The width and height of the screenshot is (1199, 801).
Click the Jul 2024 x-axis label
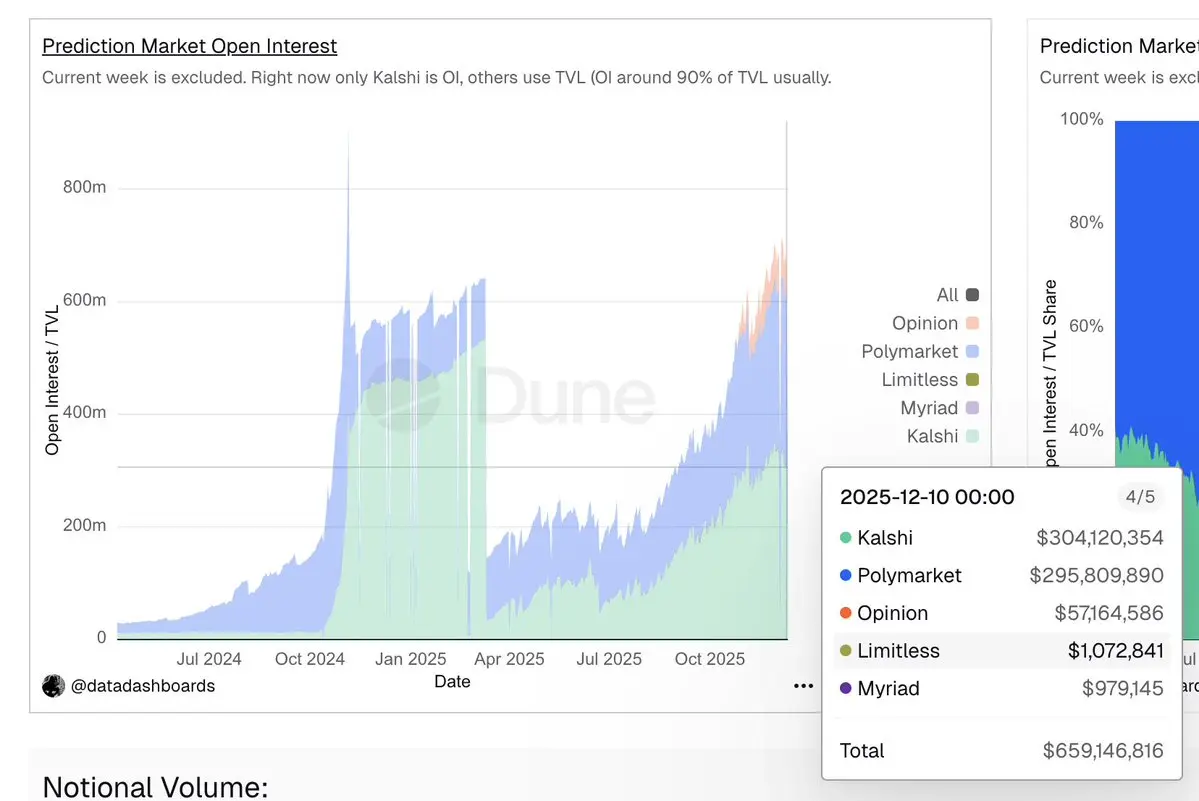point(209,659)
